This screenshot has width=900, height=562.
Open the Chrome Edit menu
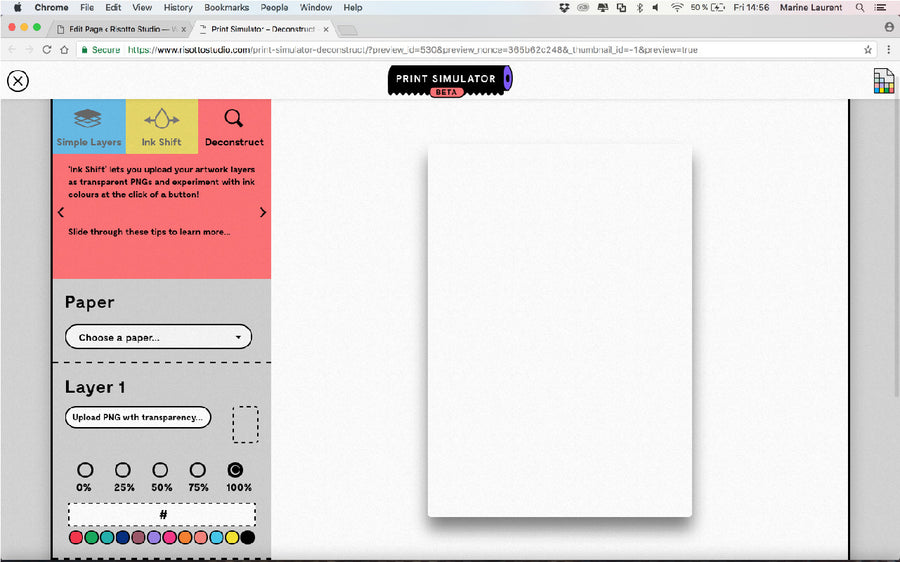(x=113, y=7)
